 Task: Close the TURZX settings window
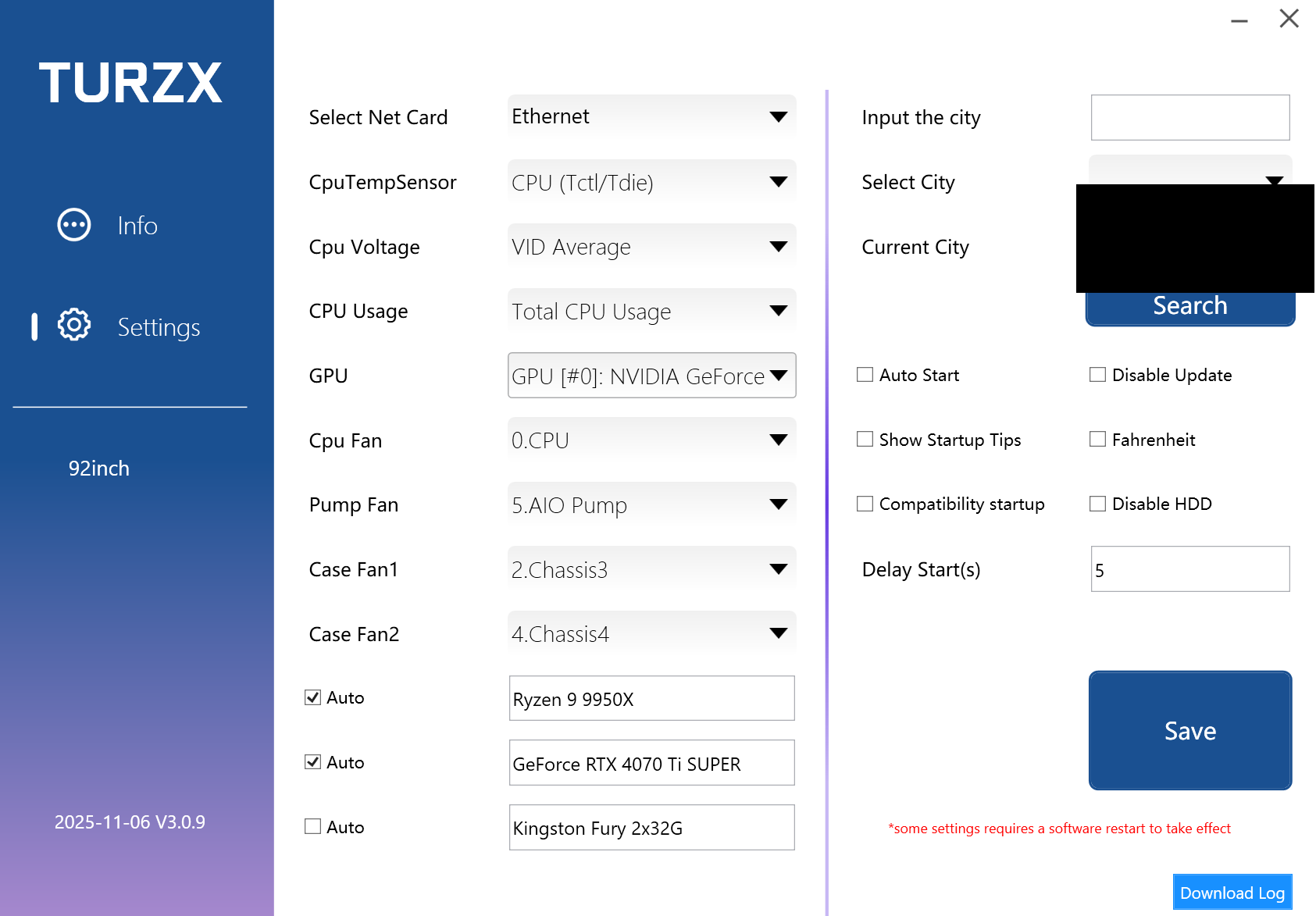(1289, 19)
